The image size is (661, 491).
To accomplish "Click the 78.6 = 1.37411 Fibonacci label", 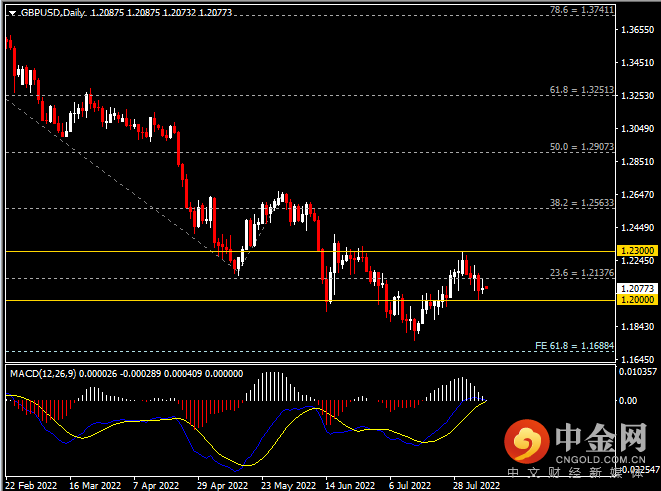I will pyautogui.click(x=582, y=10).
